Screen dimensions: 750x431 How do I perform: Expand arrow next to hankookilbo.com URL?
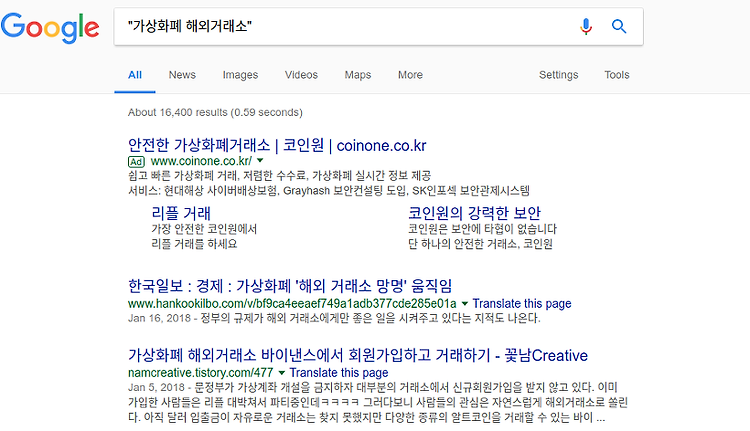tap(464, 304)
